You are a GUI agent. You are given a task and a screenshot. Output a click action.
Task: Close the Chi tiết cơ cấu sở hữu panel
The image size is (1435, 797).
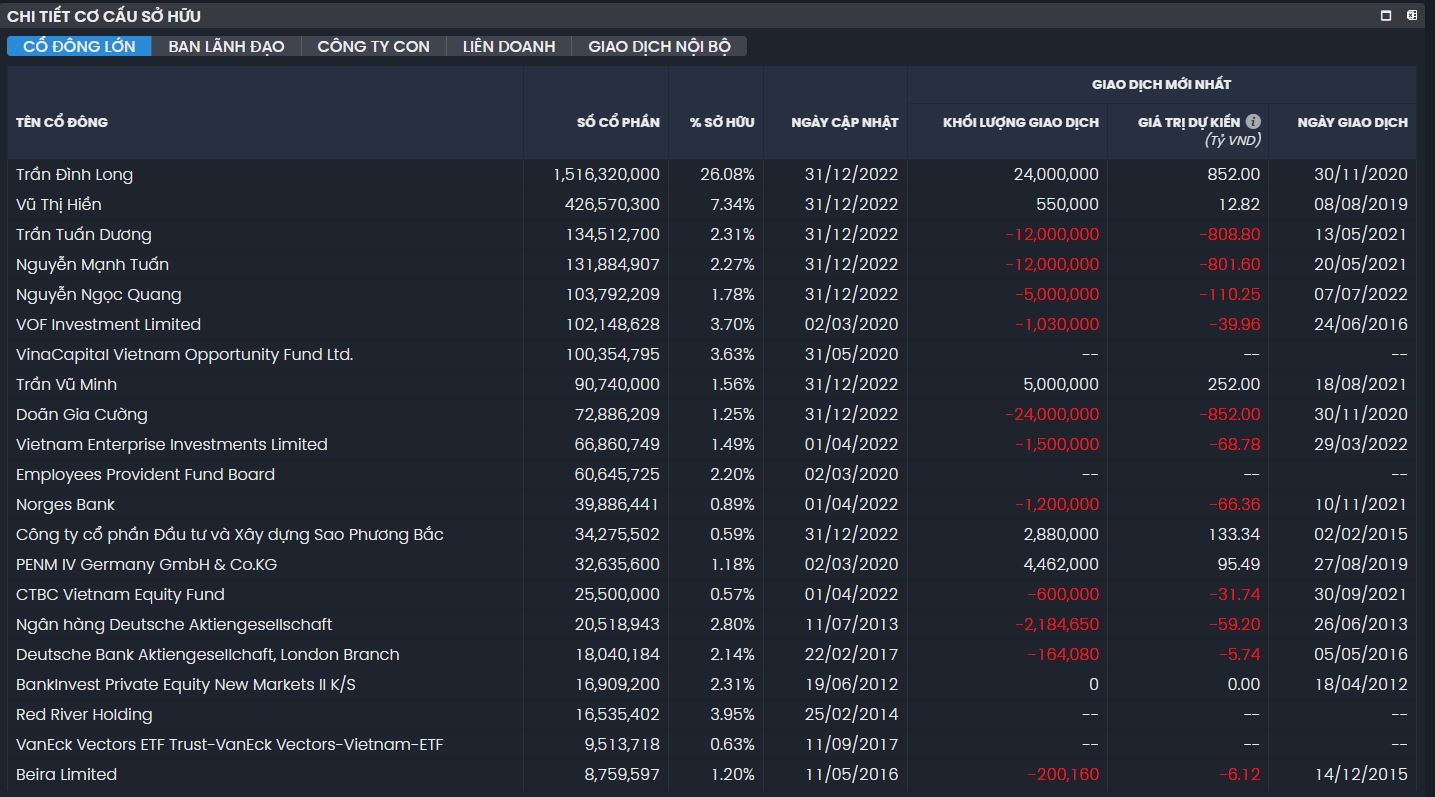[x=1412, y=15]
